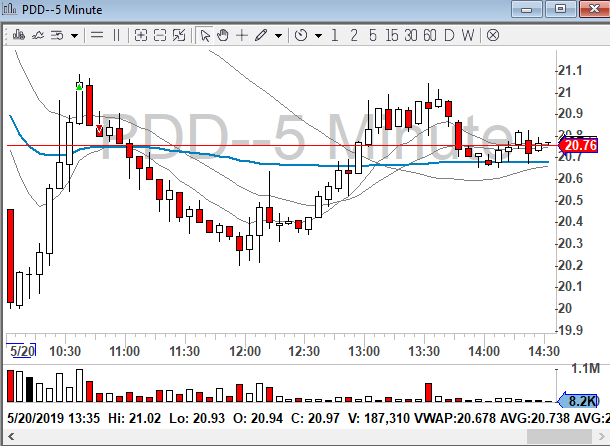The width and height of the screenshot is (610, 446).
Task: Click the circled X clear icon
Action: (x=493, y=36)
